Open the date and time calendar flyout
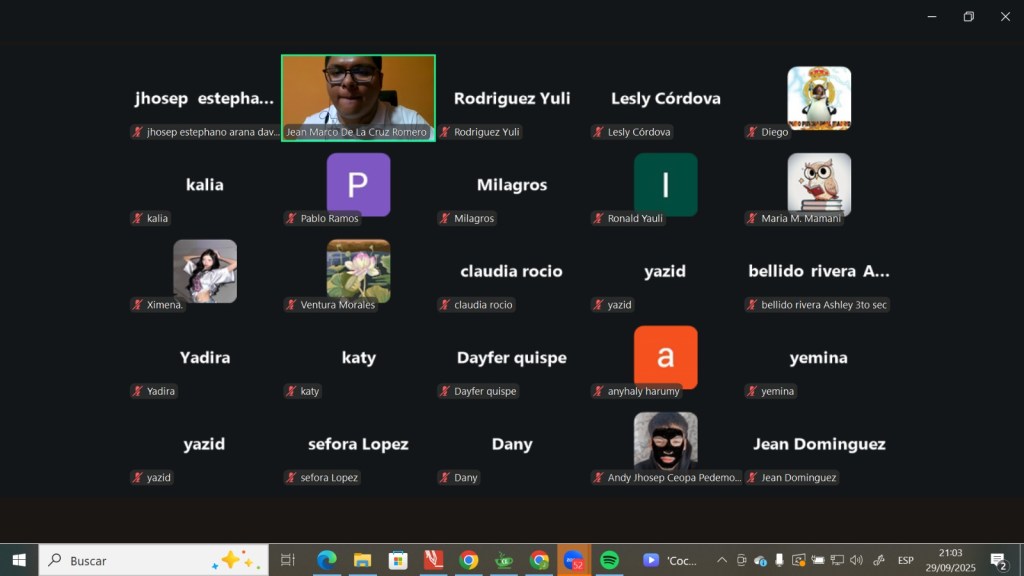This screenshot has height=576, width=1024. (x=951, y=560)
